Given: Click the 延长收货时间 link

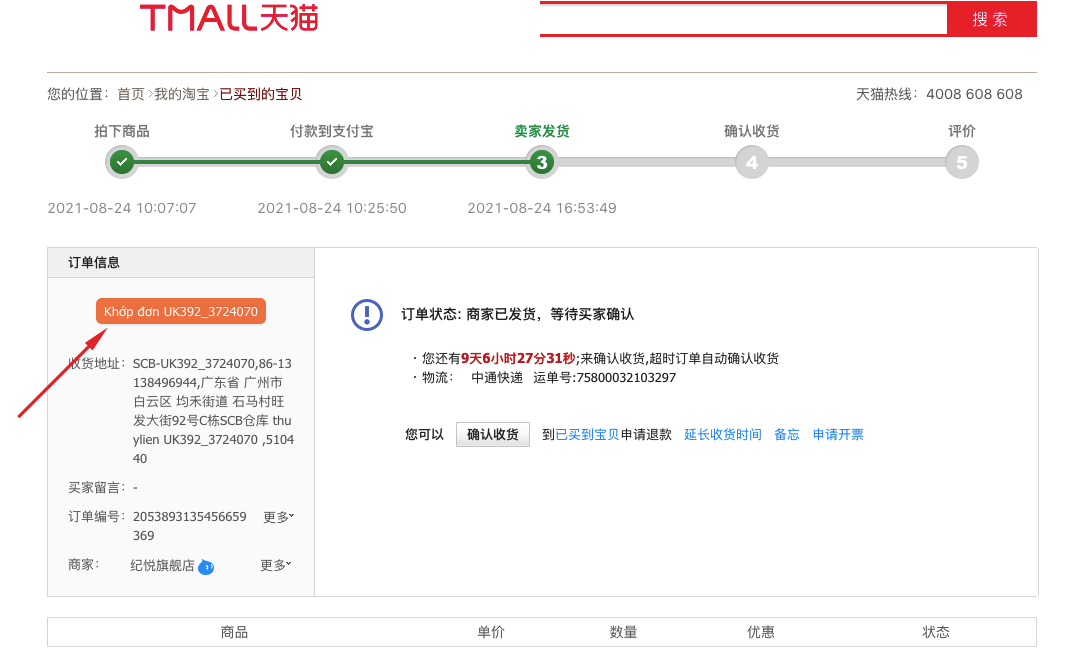Looking at the screenshot, I should tap(723, 434).
